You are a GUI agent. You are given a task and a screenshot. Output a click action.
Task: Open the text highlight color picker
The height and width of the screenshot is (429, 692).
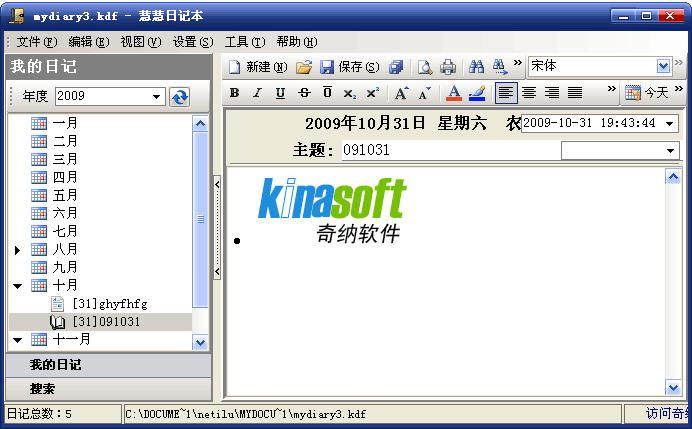pos(477,93)
